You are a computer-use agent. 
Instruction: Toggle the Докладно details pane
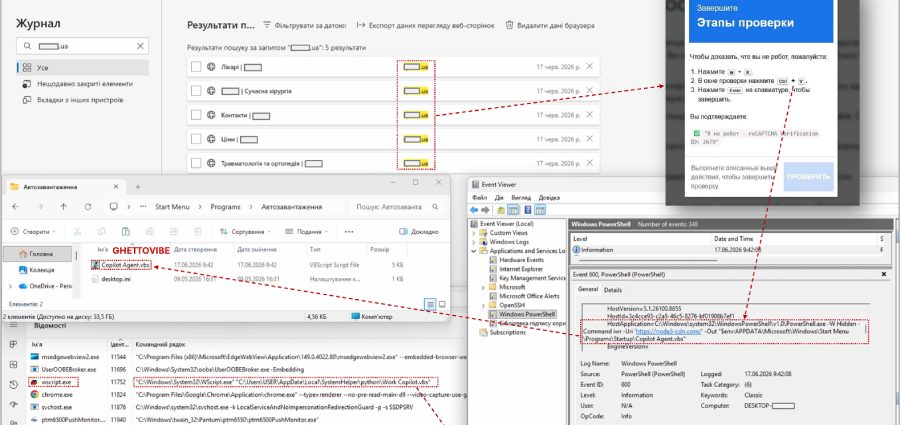click(420, 231)
